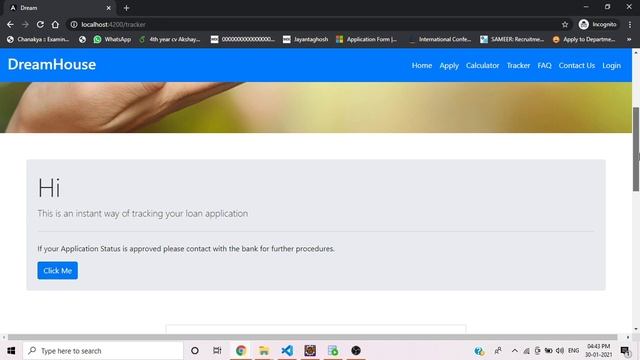Switch to Visual Studio Code in taskbar
The height and width of the screenshot is (360, 640).
[x=287, y=351]
